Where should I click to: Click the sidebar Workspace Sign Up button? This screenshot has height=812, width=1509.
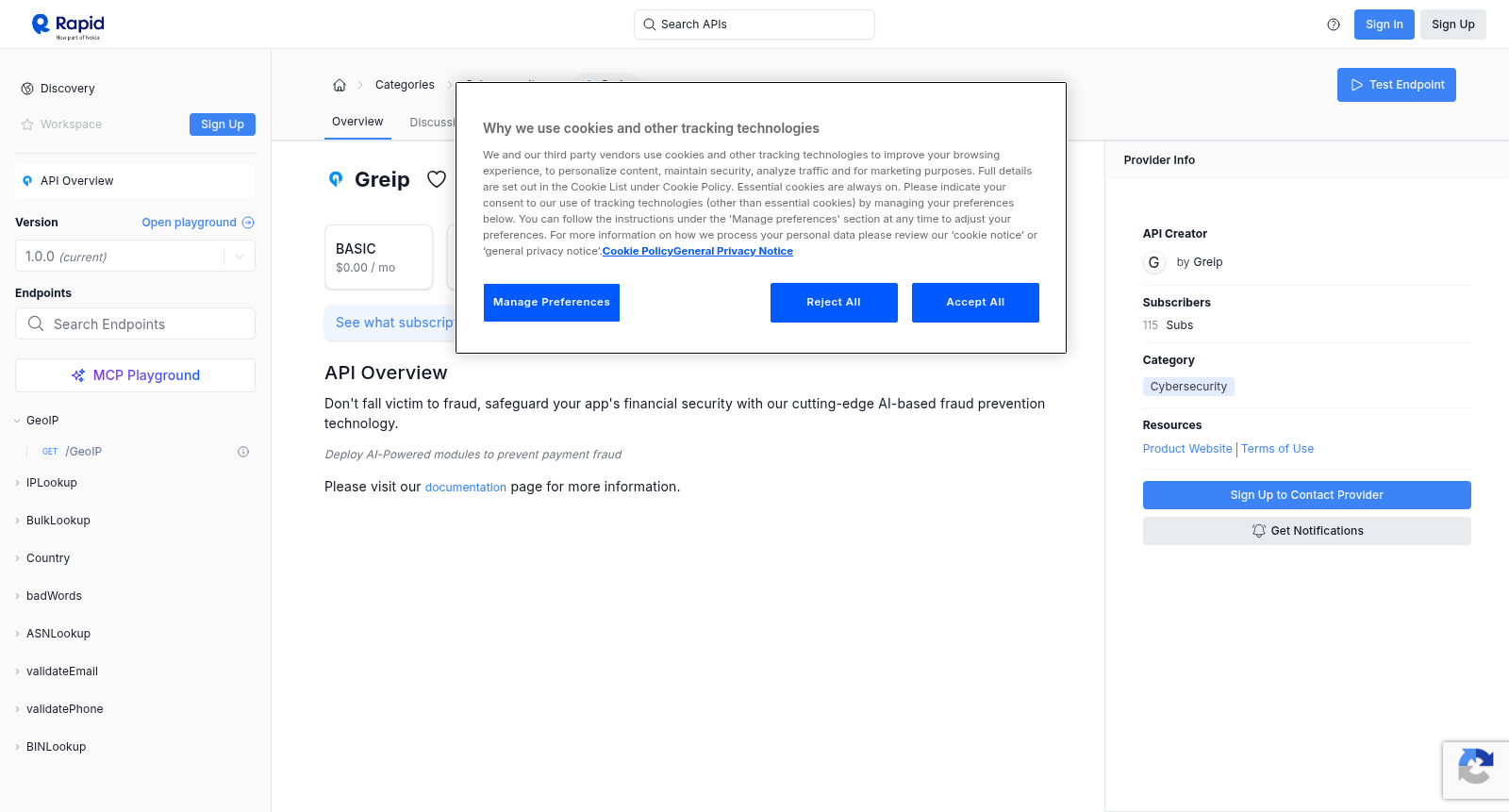[x=223, y=124]
